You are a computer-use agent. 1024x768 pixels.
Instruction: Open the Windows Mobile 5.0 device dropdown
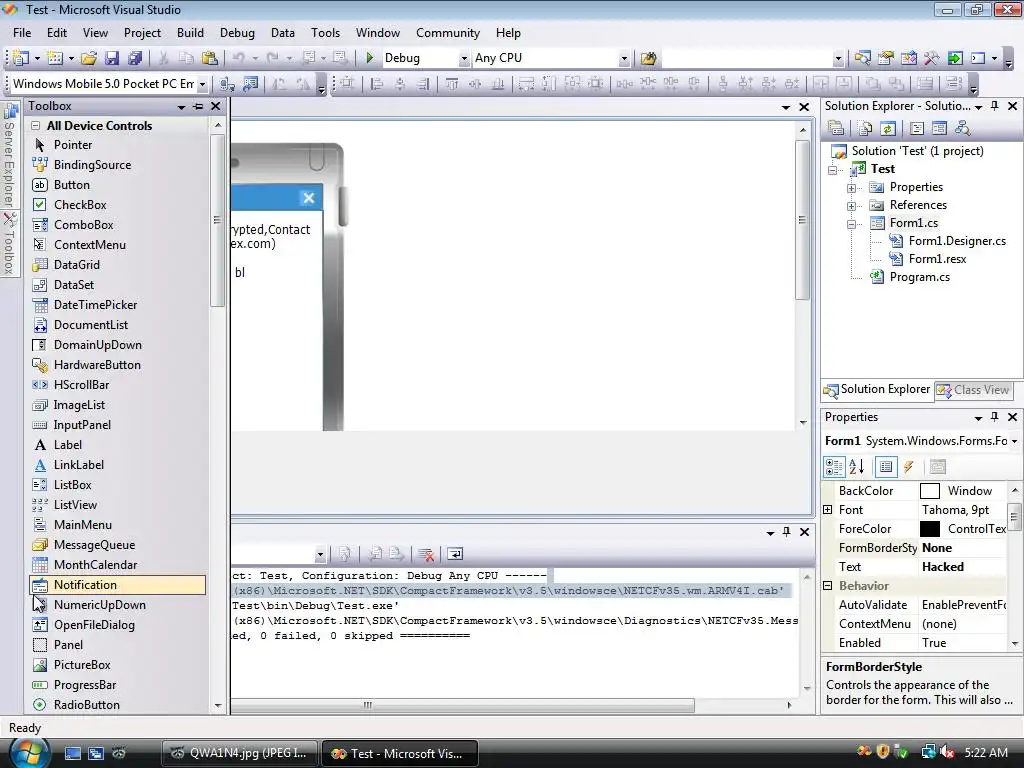[202, 84]
